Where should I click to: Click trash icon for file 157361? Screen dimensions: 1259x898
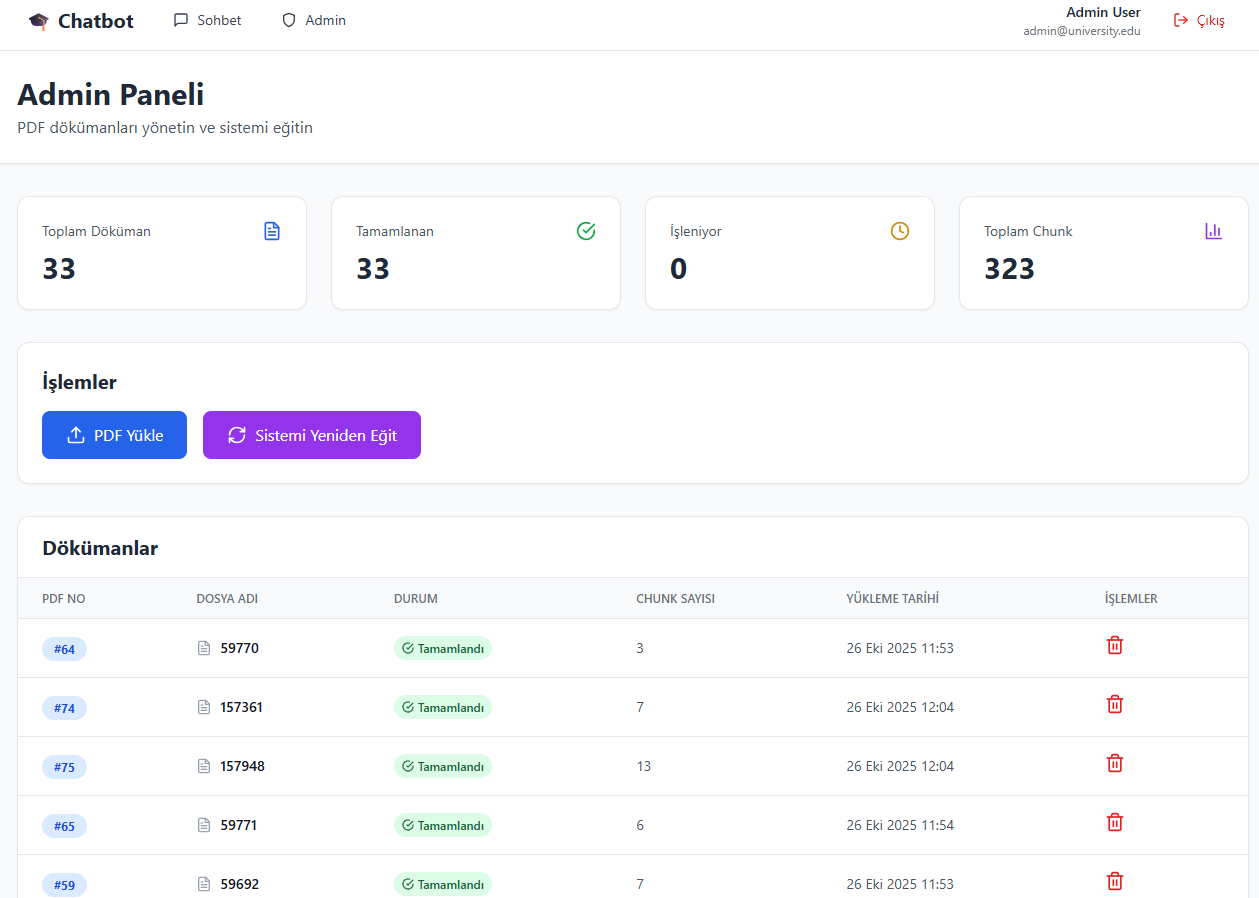[1114, 705]
